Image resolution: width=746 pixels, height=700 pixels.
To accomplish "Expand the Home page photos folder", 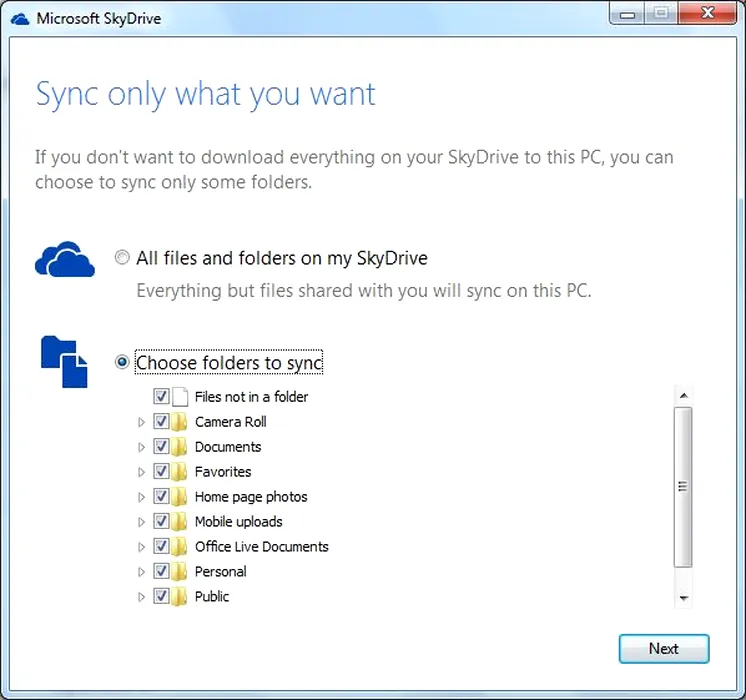I will point(141,497).
